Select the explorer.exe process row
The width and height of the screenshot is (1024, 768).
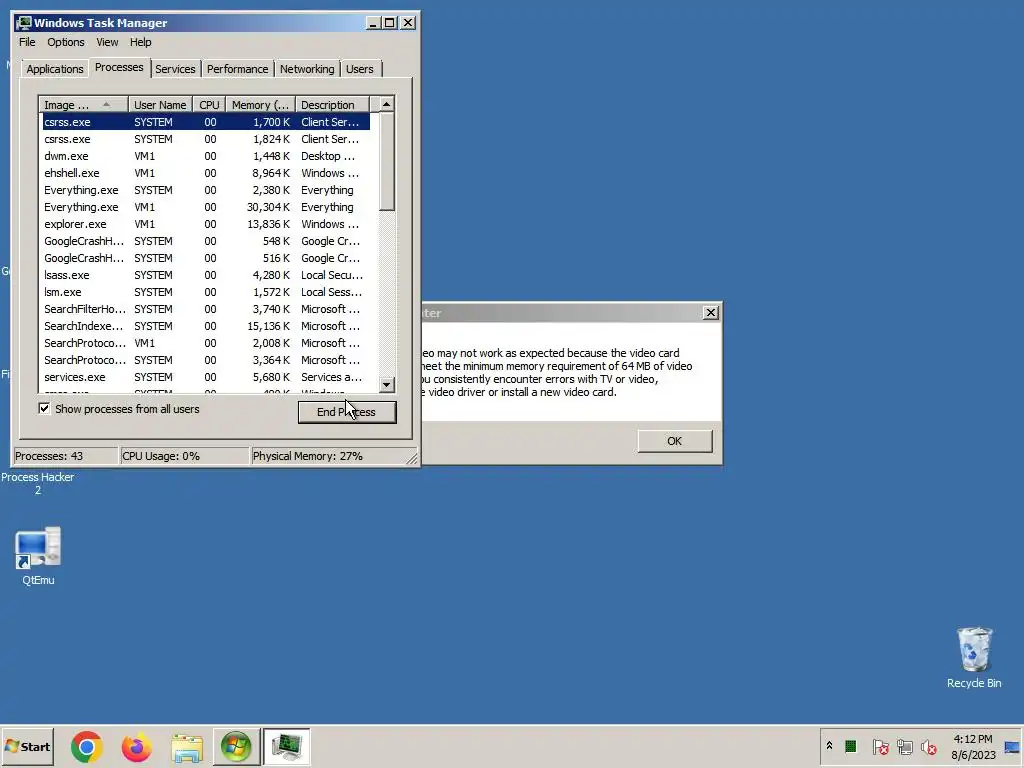206,224
